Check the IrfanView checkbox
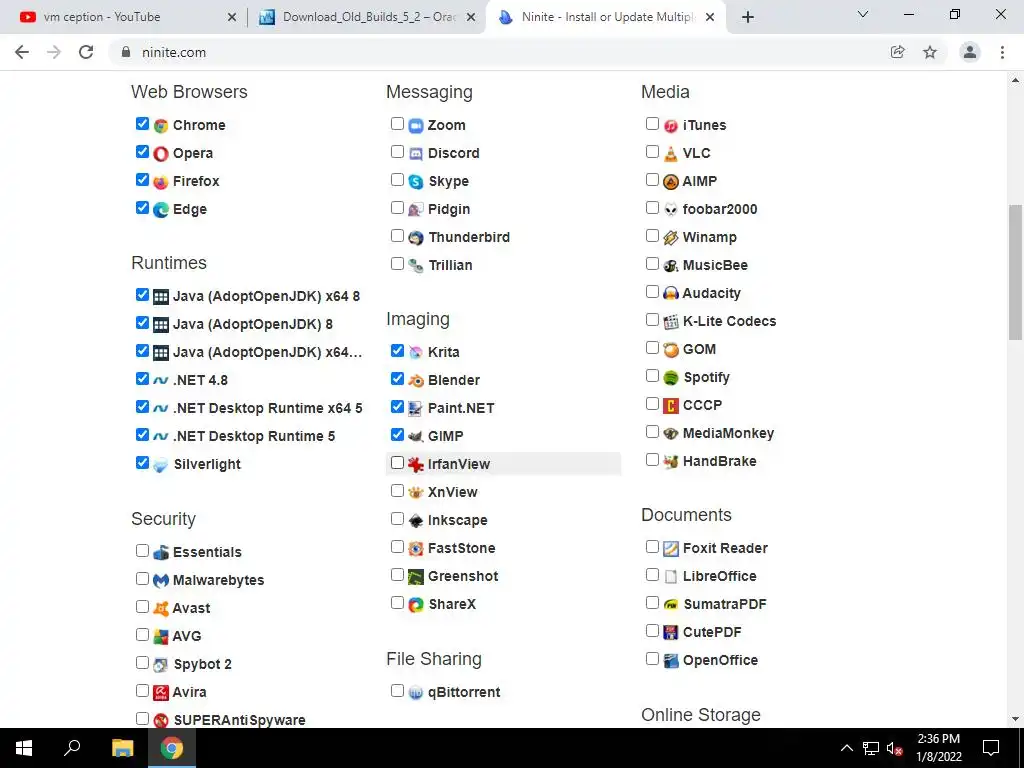This screenshot has width=1024, height=768. (x=397, y=462)
